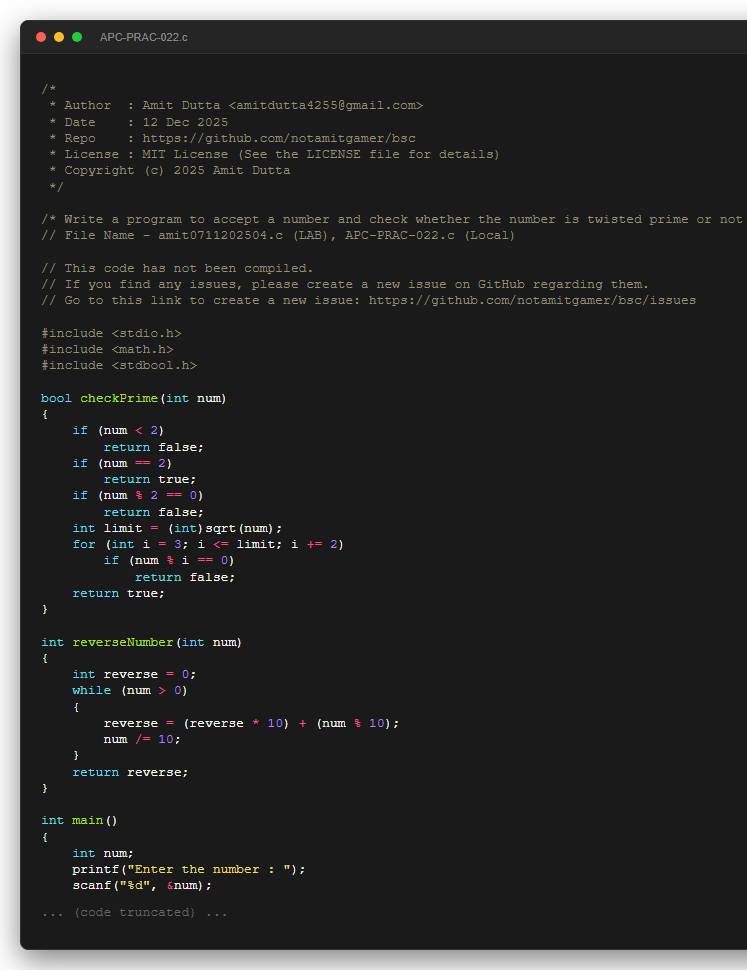747x970 pixels.
Task: Click the Copyright (c) 2025 Amit Dutta line
Action: (x=169, y=170)
